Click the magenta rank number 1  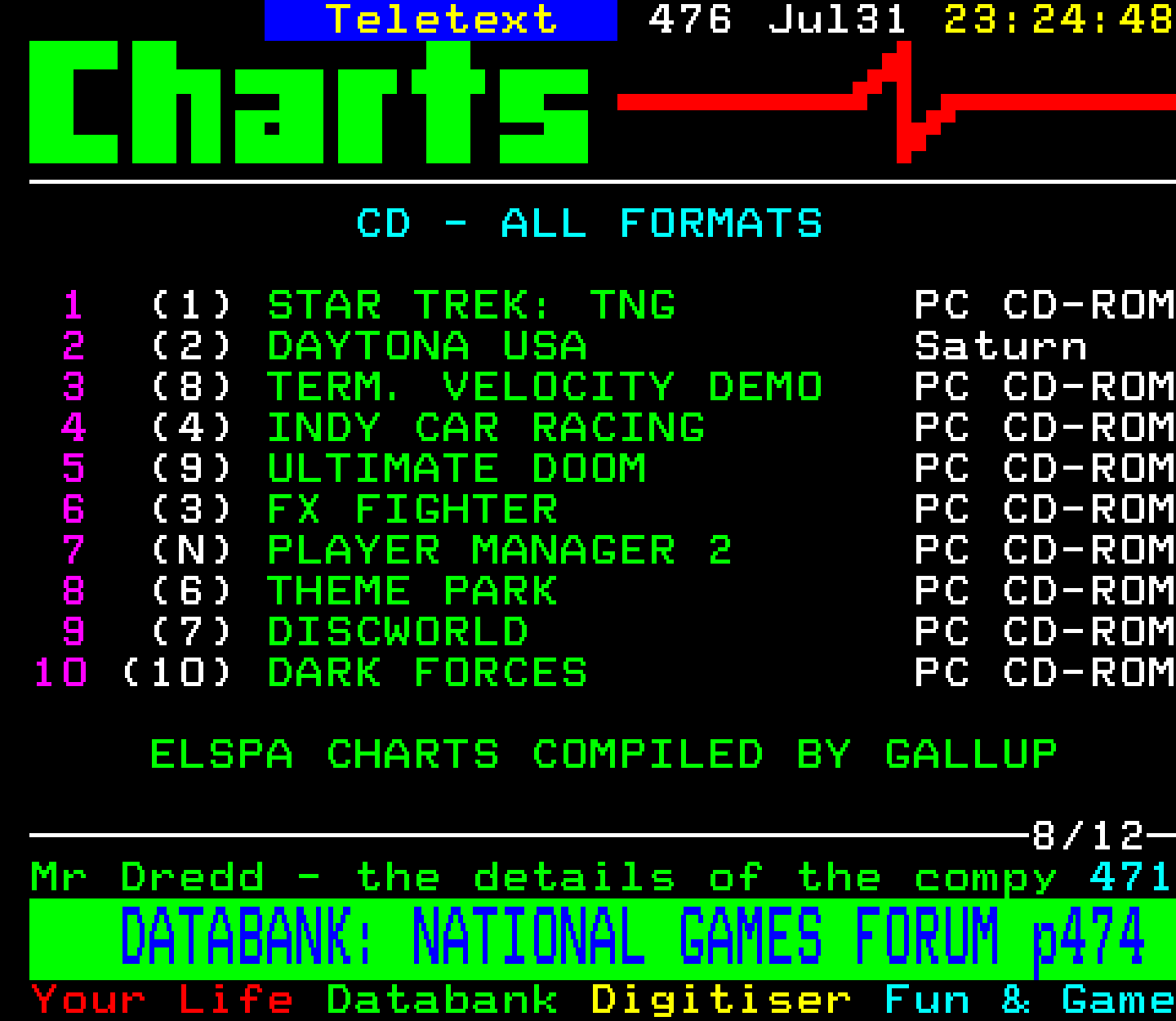73,305
